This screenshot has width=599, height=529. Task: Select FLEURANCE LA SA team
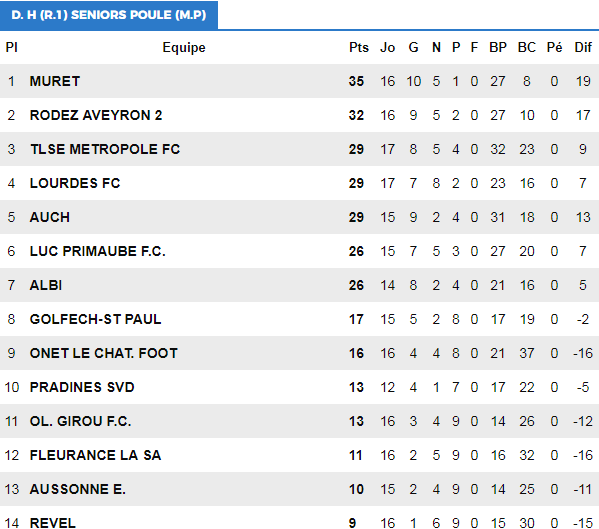96,455
